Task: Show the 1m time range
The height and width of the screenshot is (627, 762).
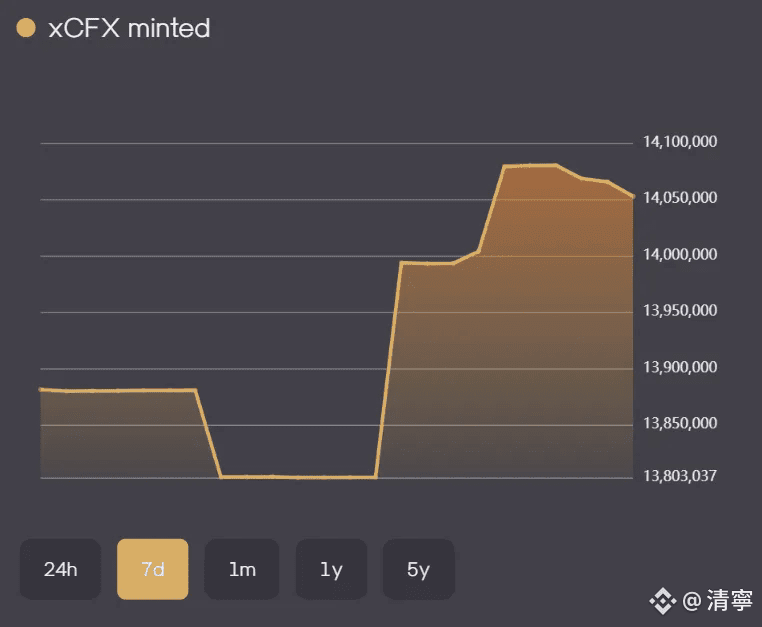Action: point(242,569)
